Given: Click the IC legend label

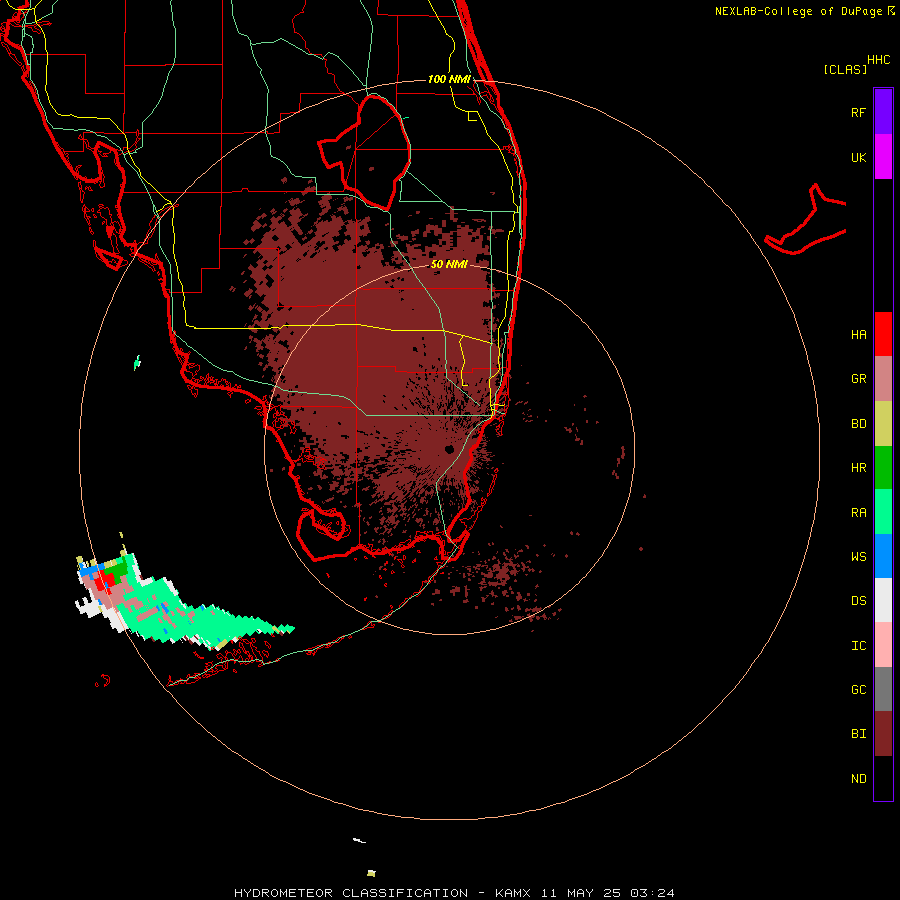Looking at the screenshot, I should pos(858,646).
